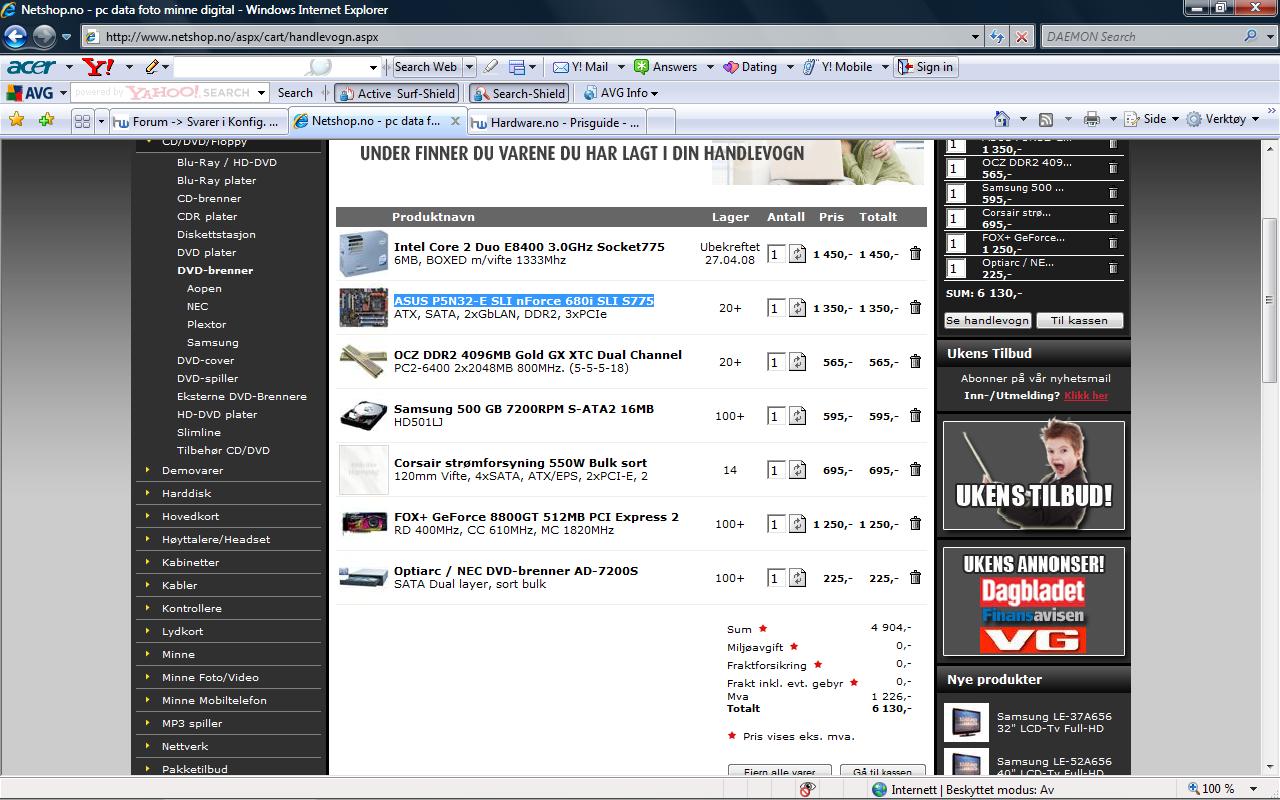Click quantity field for Samsung 500 GB
The height and width of the screenshot is (800, 1280).
pyautogui.click(x=775, y=416)
